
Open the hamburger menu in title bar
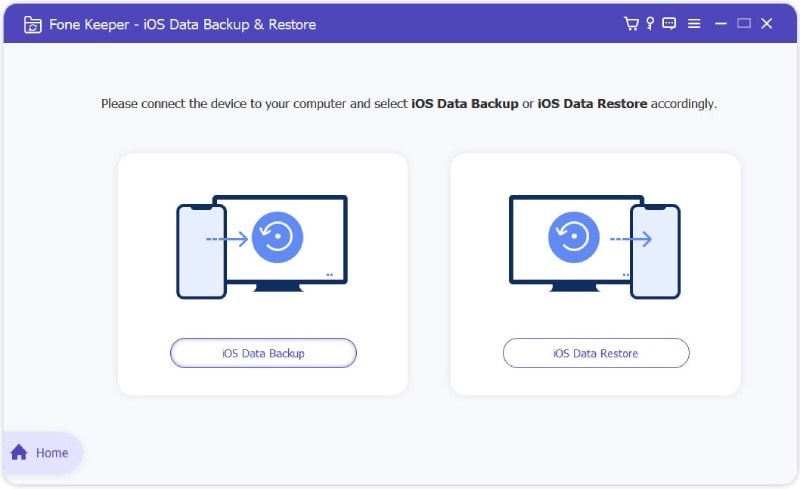[x=694, y=23]
